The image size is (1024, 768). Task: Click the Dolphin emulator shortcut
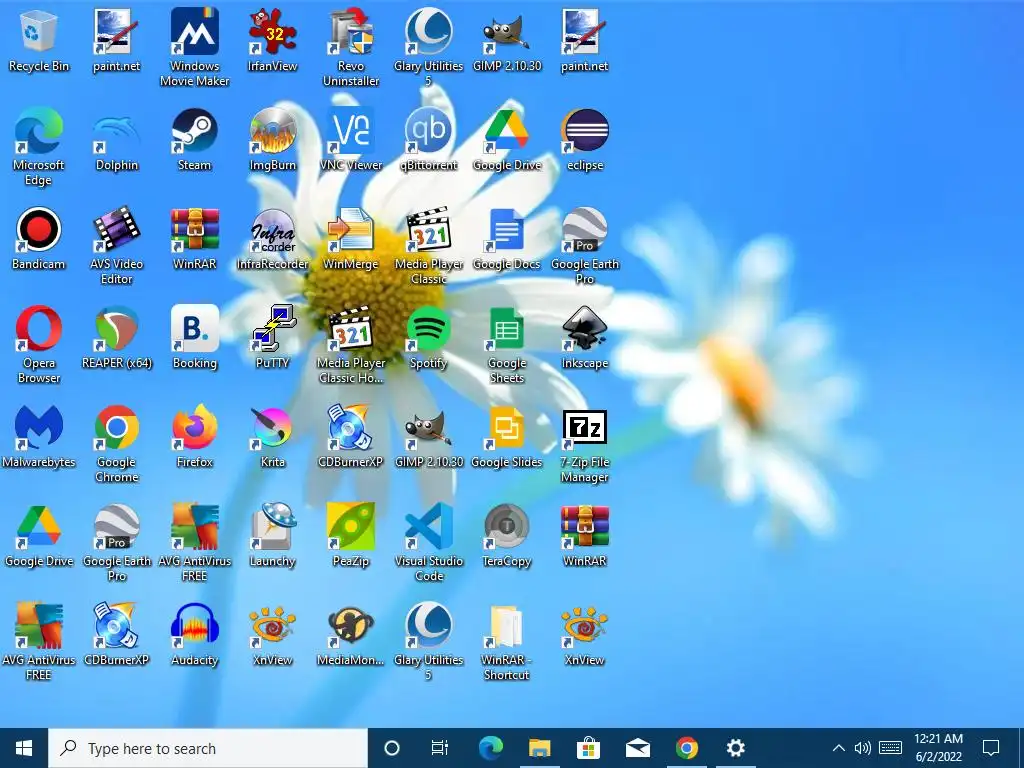[x=117, y=140]
